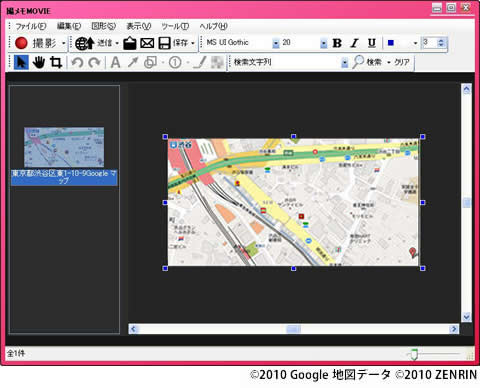Open the ヘルプ(H) menu
Image resolution: width=480 pixels, height=388 pixels.
213,26
